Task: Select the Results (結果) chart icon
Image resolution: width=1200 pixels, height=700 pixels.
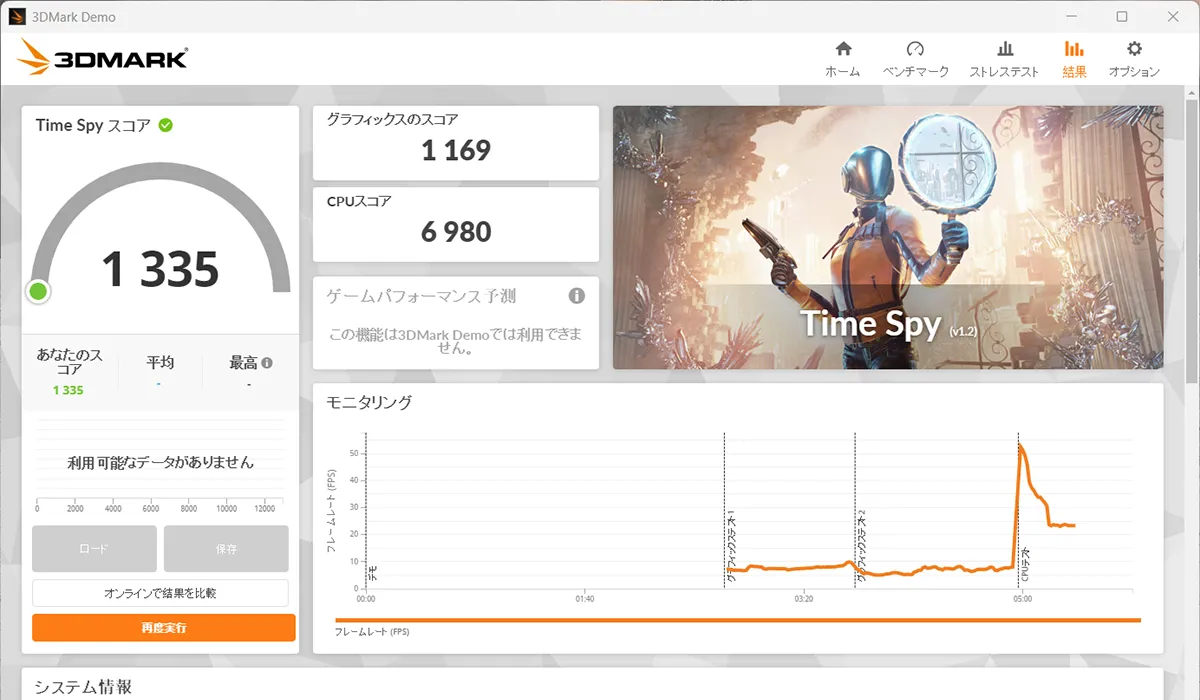Action: (x=1074, y=50)
